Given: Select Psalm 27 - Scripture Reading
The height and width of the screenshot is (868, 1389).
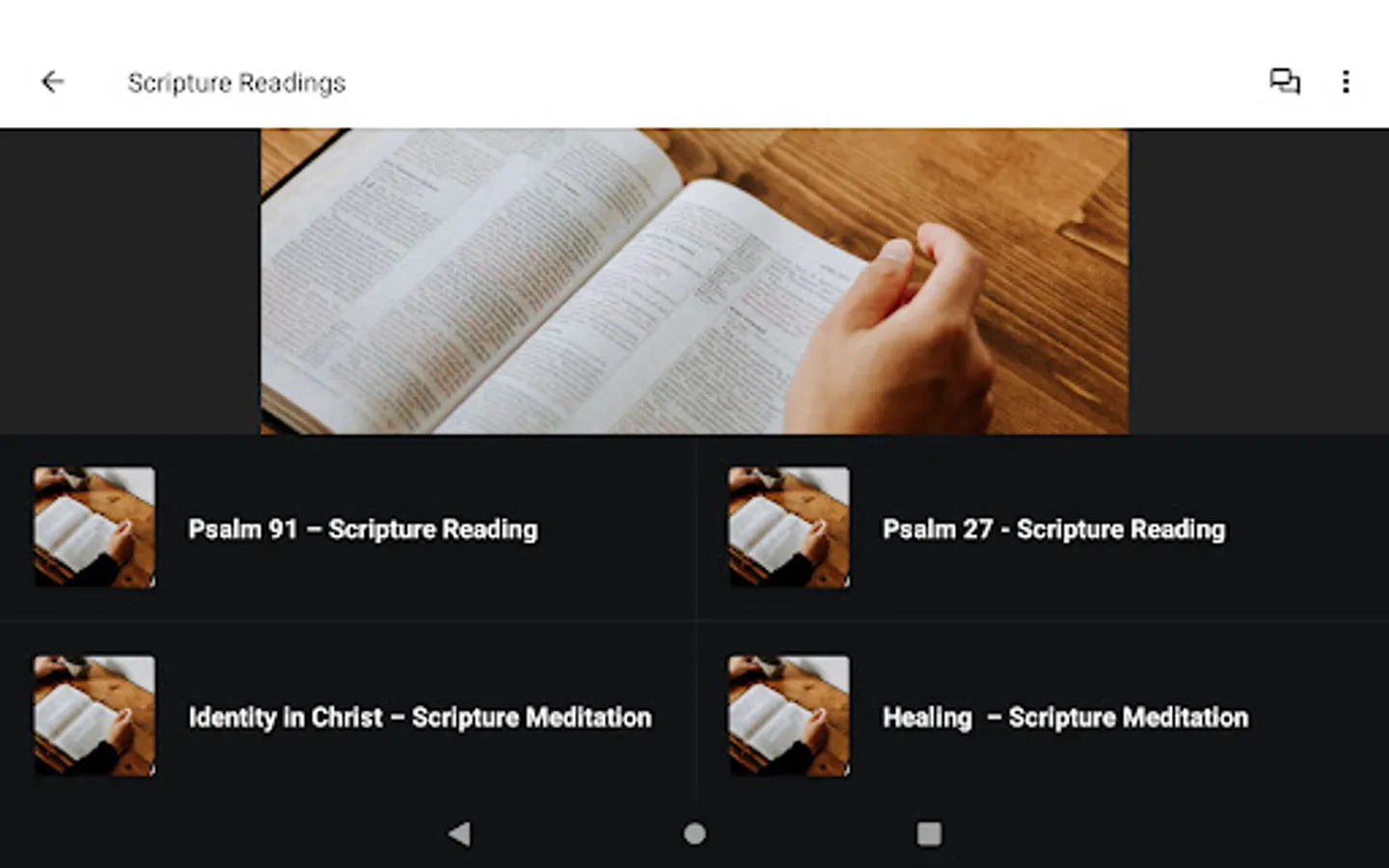Looking at the screenshot, I should coord(1053,529).
